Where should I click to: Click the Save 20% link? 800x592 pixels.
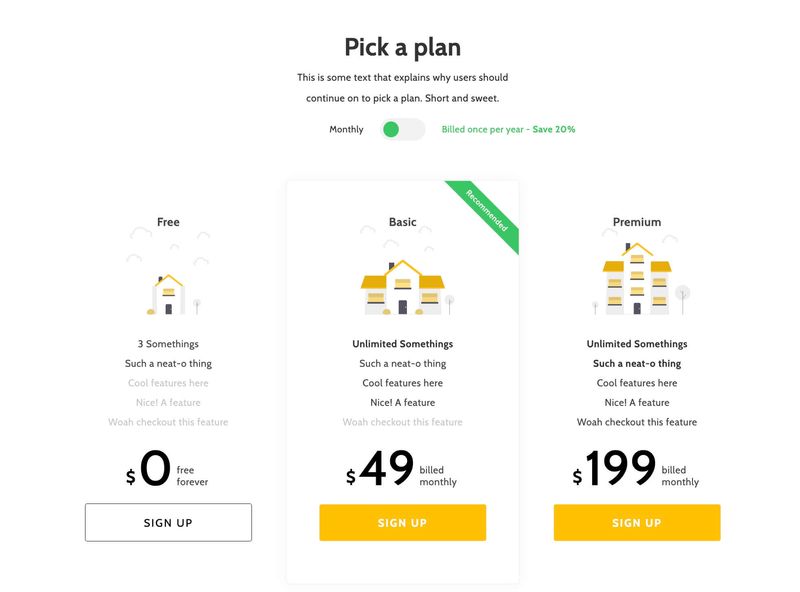click(555, 129)
